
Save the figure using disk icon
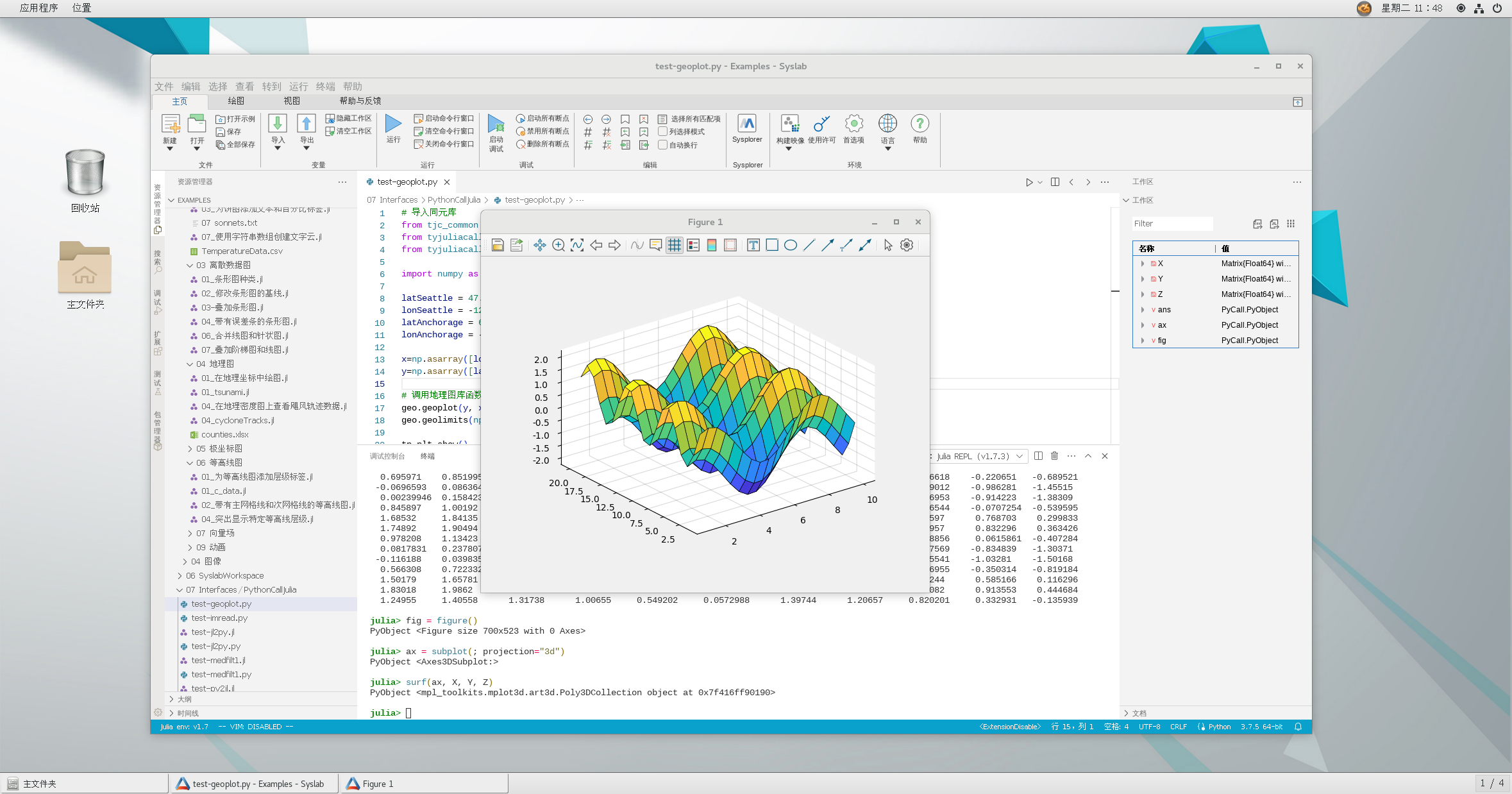498,245
